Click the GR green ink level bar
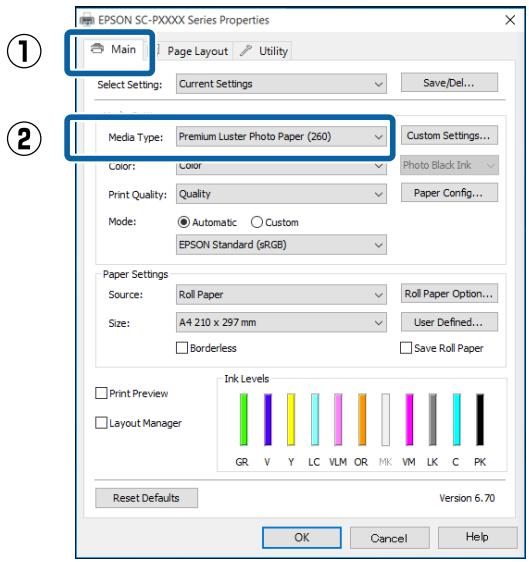Screen dimensions: 529x562 [244, 419]
